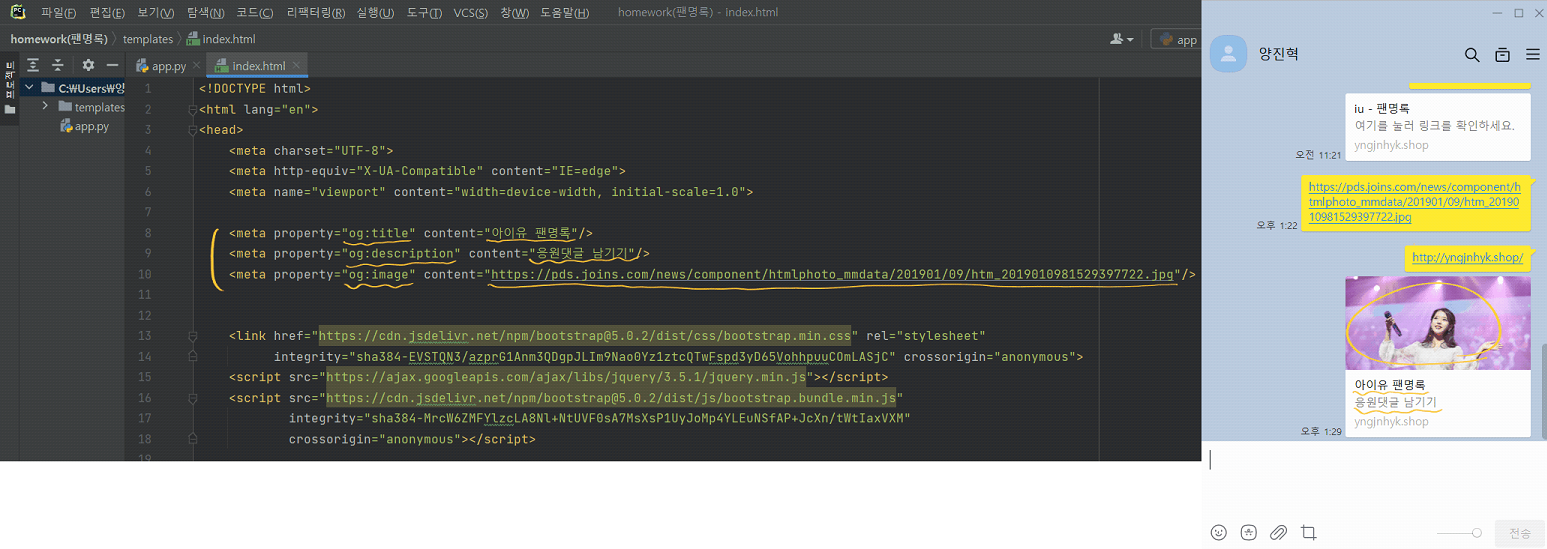Open emoji picker in chat
This screenshot has width=1547, height=549.
coord(1218,533)
